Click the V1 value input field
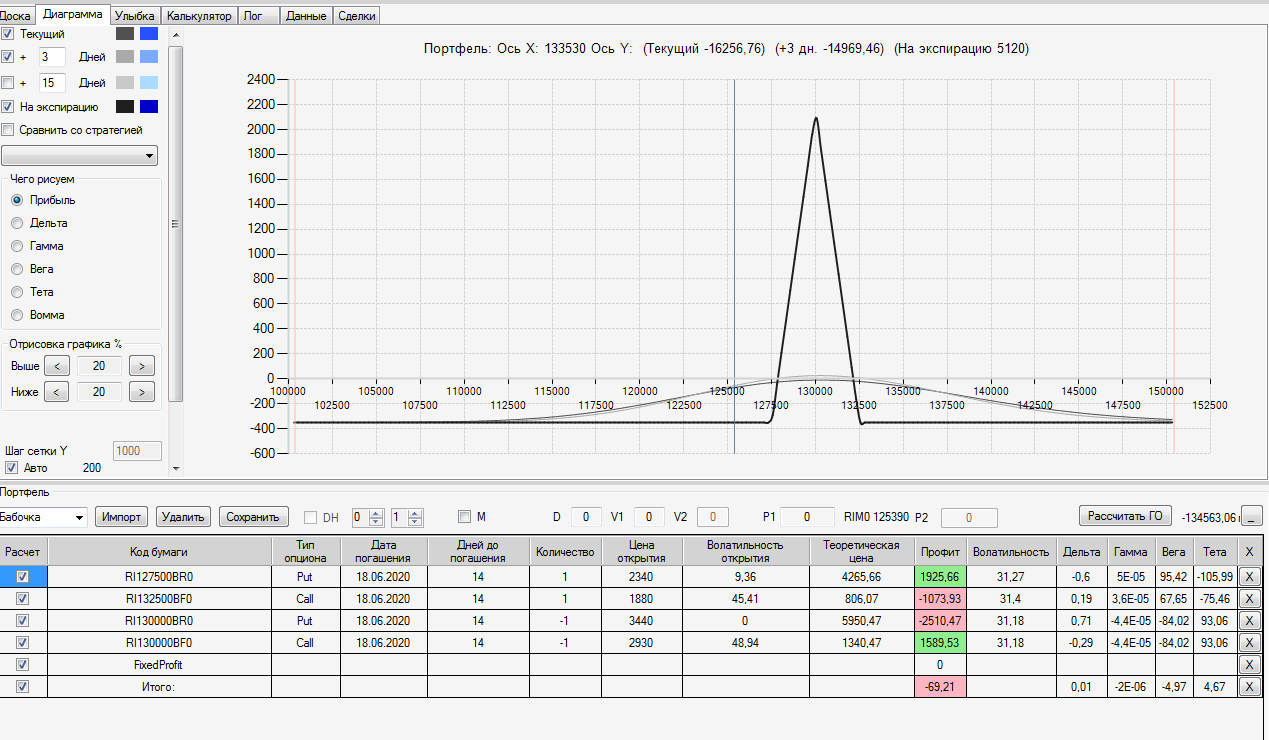The width and height of the screenshot is (1269, 740). click(648, 517)
